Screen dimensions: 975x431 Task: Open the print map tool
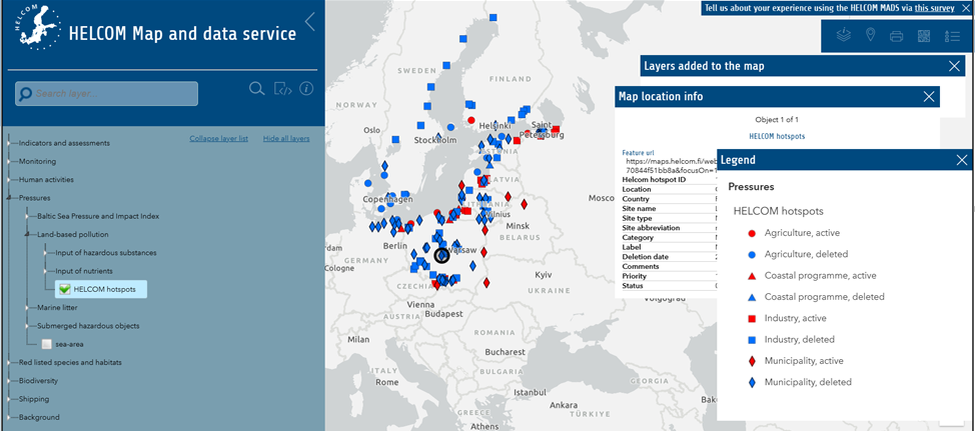pyautogui.click(x=897, y=36)
